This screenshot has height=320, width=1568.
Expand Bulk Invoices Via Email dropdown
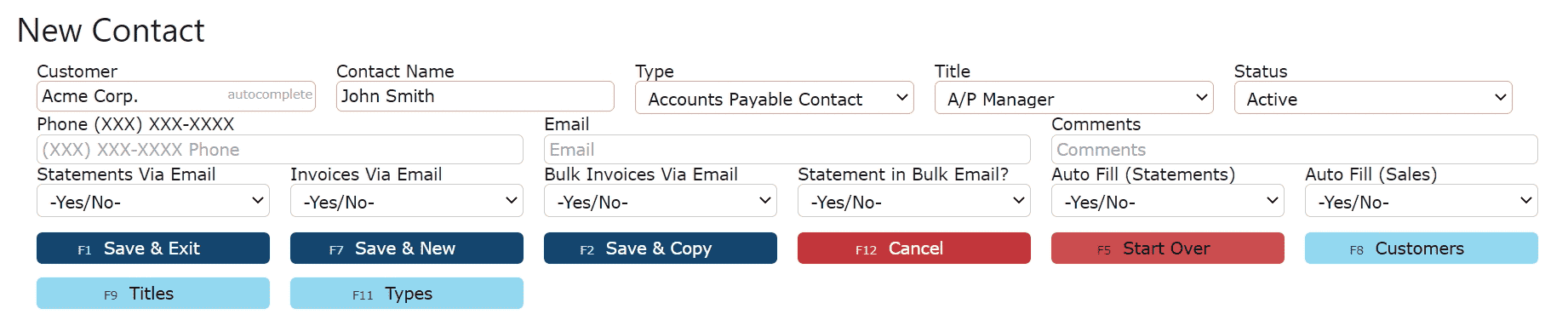(661, 201)
